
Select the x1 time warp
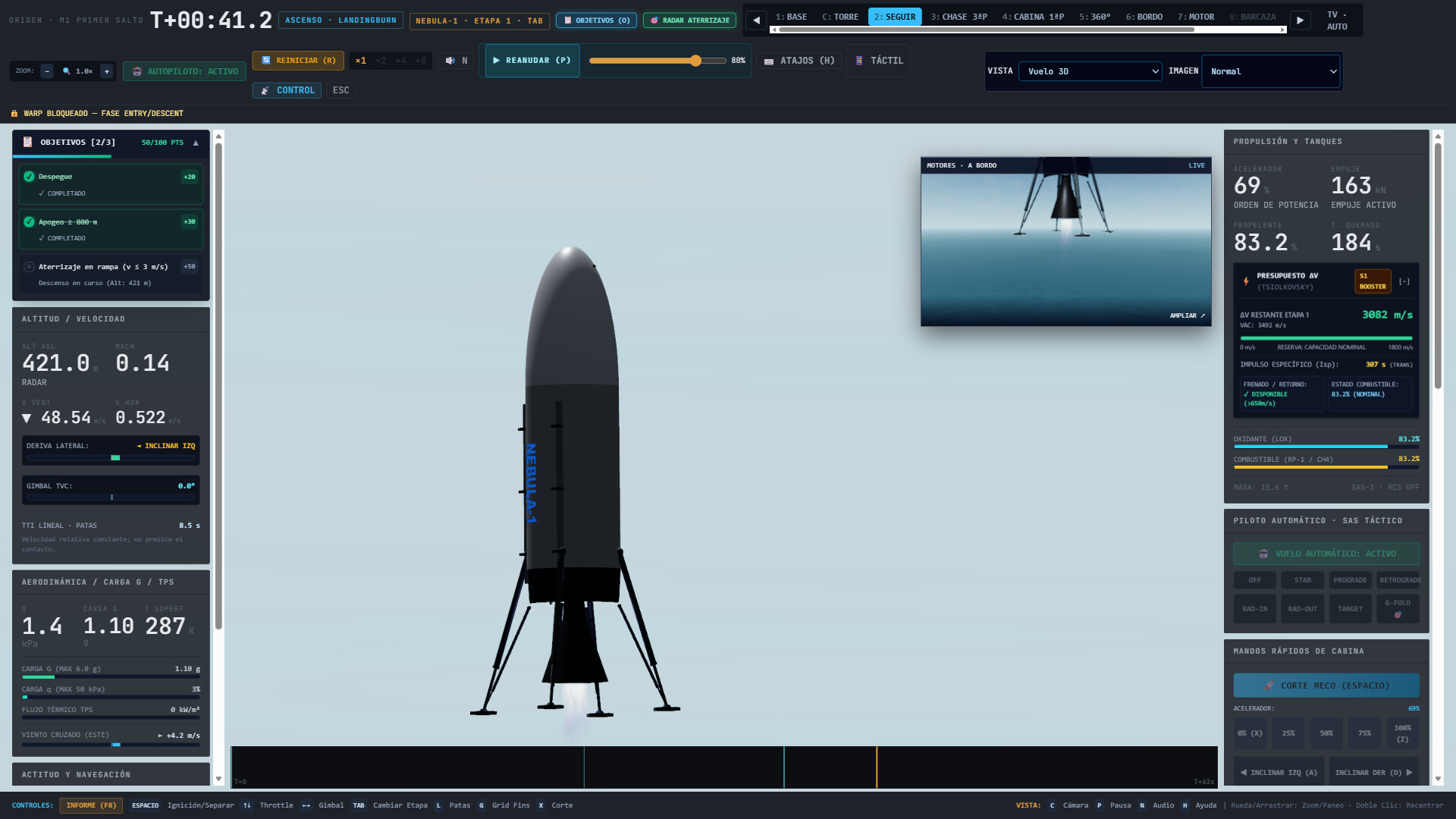[x=361, y=61]
